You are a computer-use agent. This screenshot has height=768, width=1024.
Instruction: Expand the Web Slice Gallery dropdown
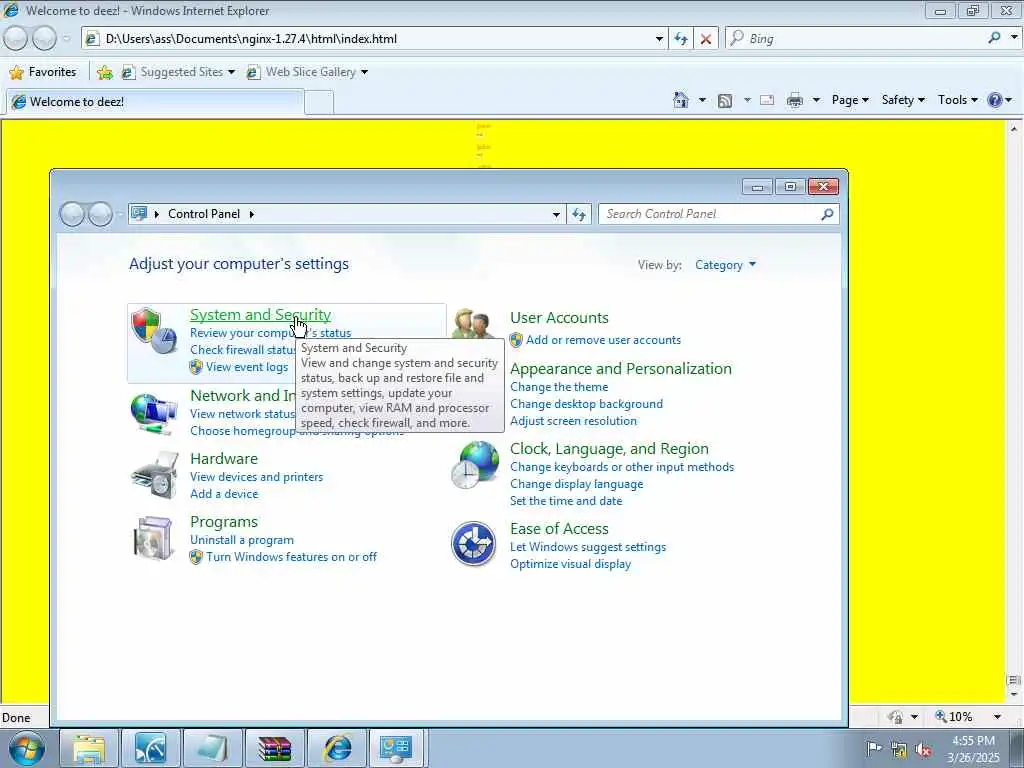364,72
